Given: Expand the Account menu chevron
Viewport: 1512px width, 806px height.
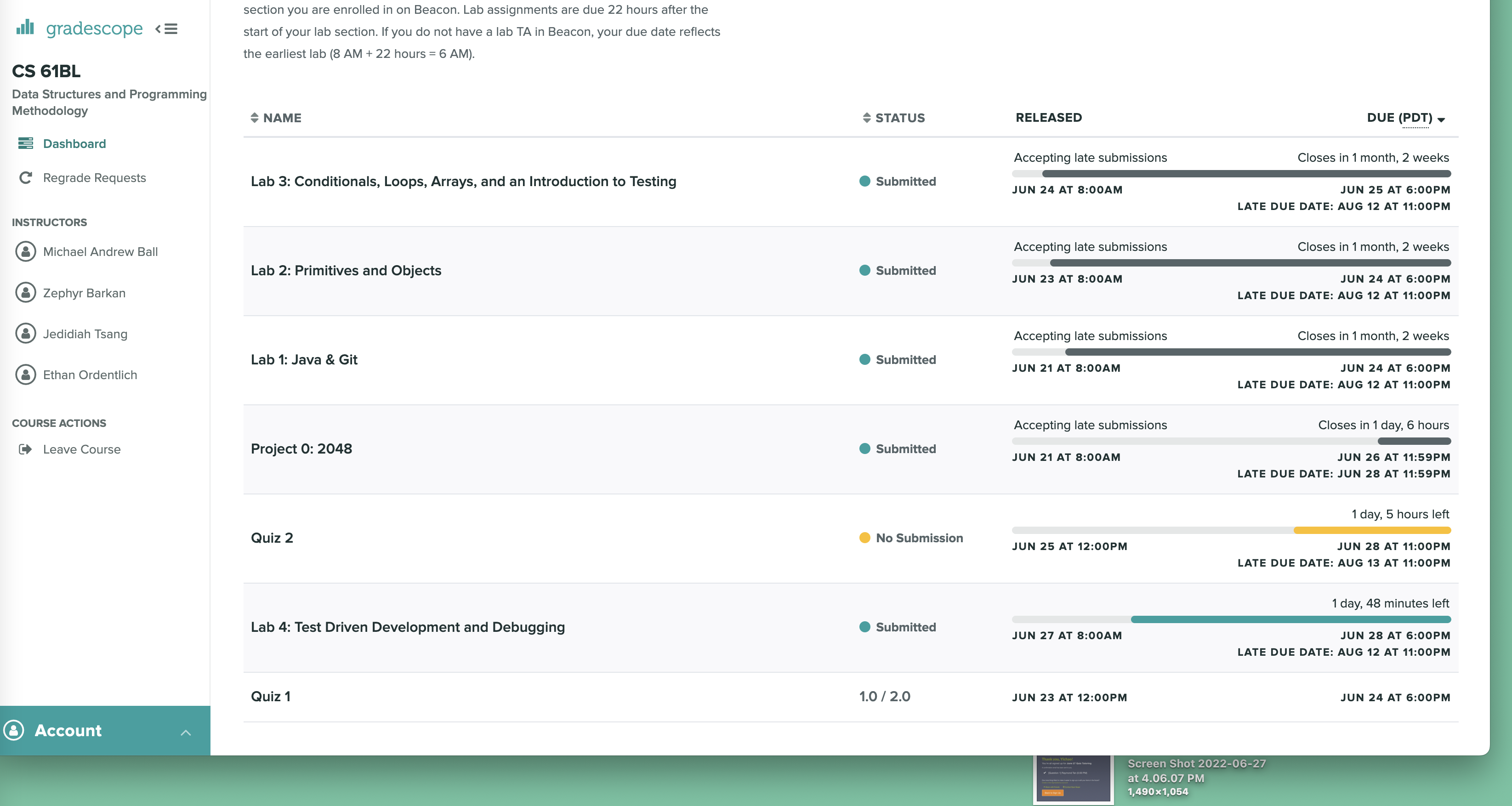Looking at the screenshot, I should [186, 732].
